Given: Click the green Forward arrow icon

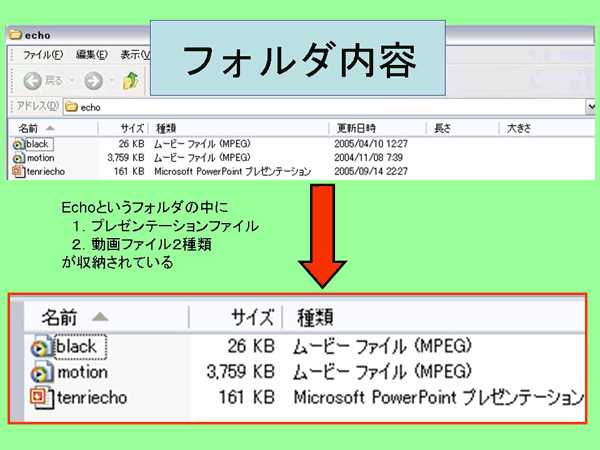Looking at the screenshot, I should point(94,80).
